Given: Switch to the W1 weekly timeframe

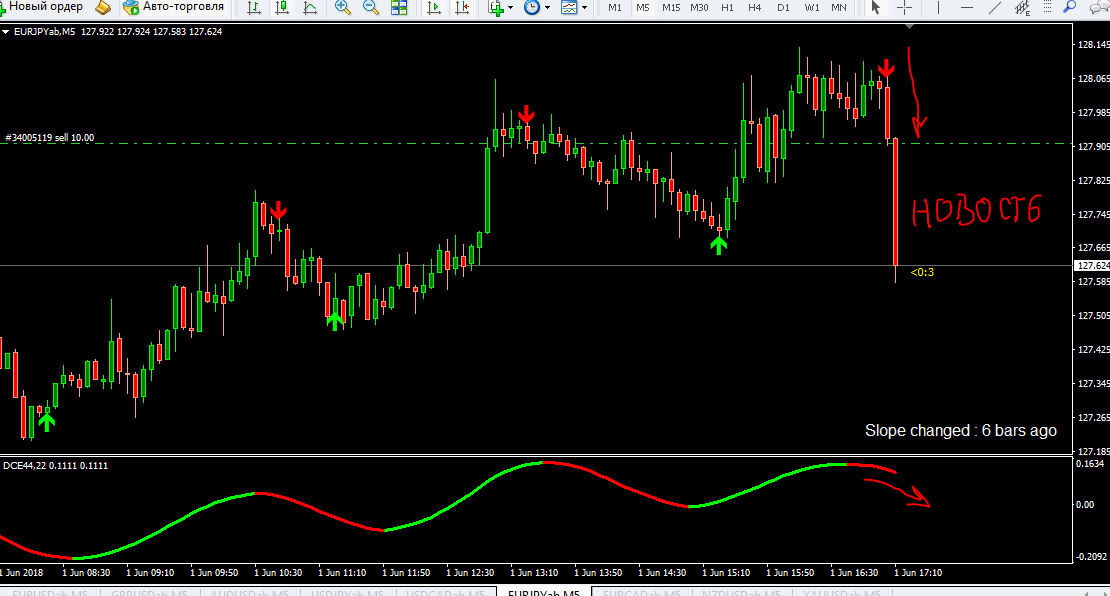Looking at the screenshot, I should coord(811,8).
